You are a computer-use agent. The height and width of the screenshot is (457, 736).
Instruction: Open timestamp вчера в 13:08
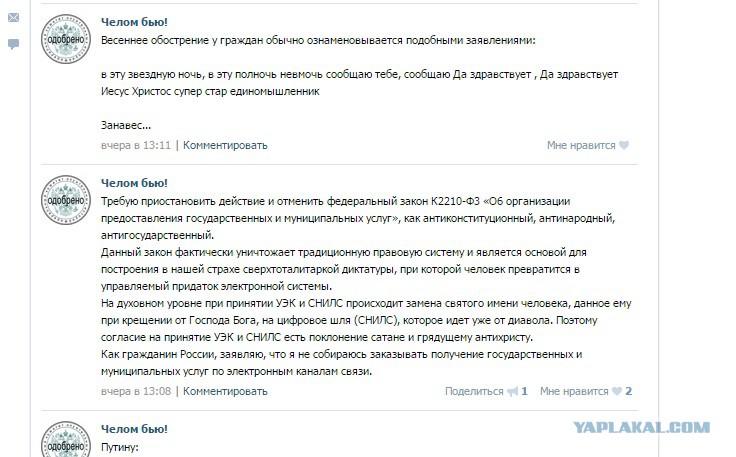pyautogui.click(x=136, y=391)
